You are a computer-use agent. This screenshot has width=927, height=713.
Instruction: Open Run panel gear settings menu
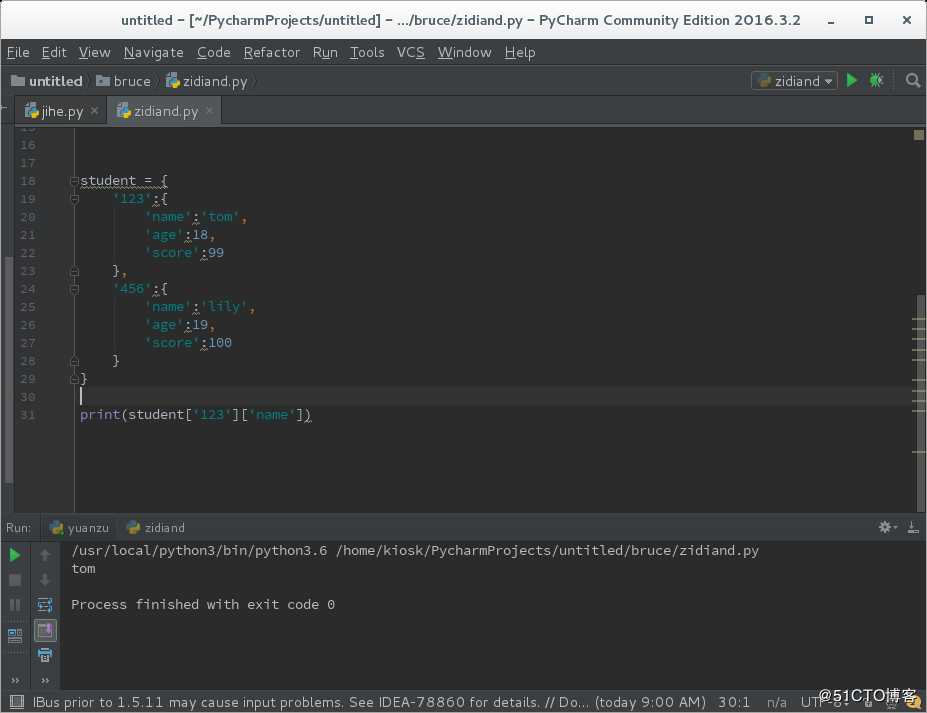pos(887,527)
